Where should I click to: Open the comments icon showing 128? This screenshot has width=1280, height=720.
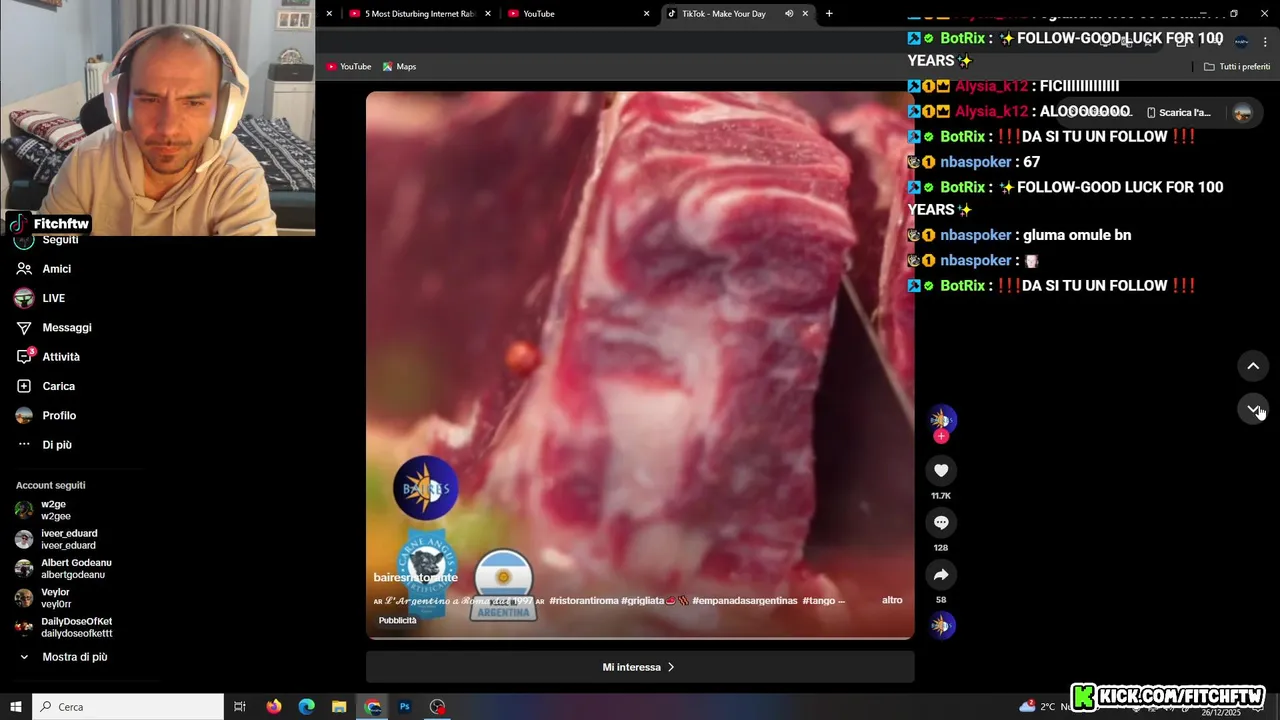tap(941, 522)
